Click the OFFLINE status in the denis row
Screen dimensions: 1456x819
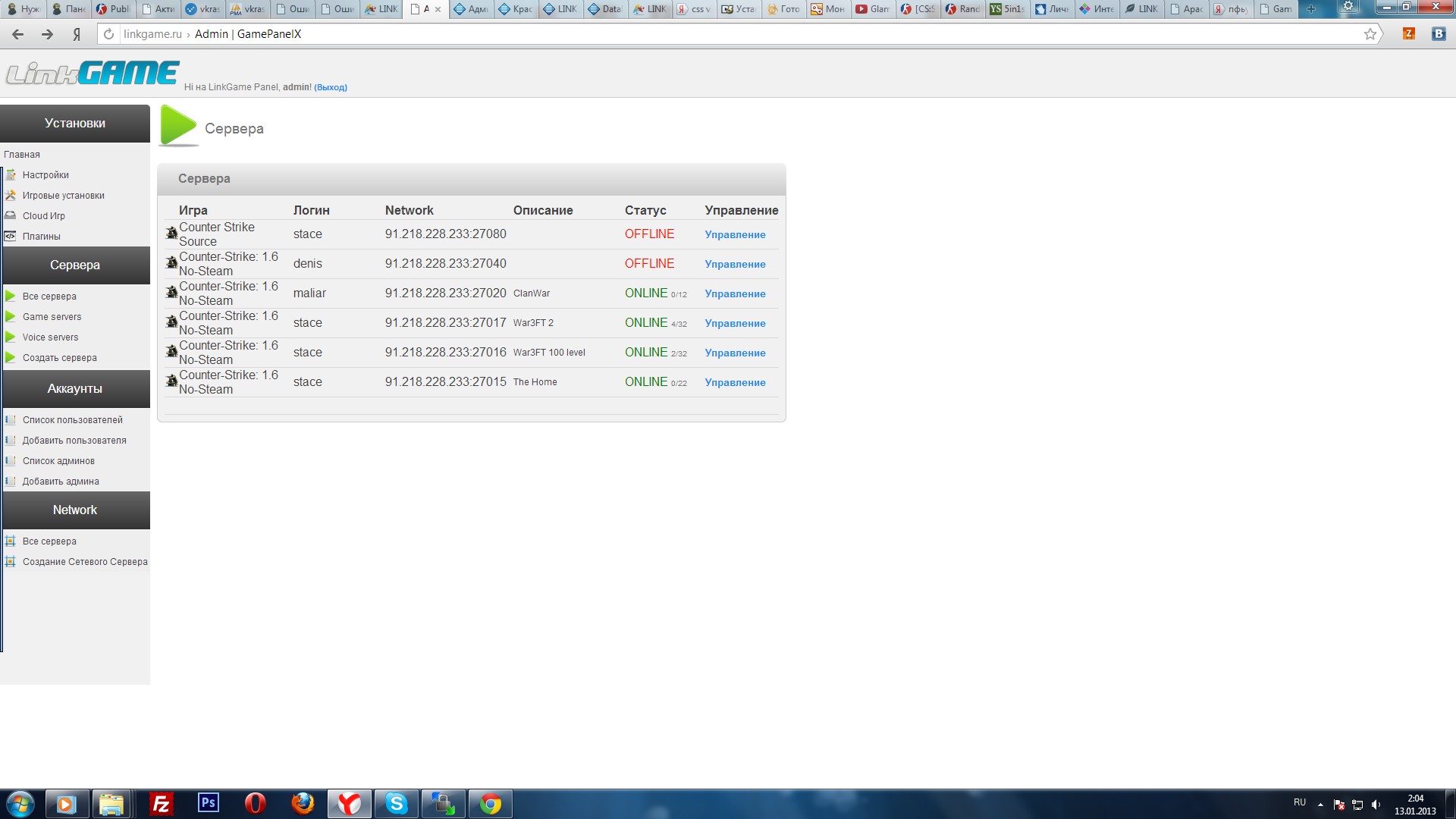649,263
